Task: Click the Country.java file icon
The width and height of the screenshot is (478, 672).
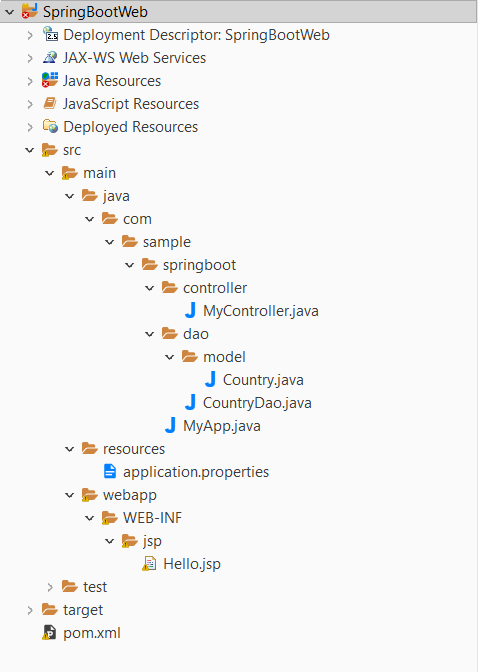Action: [210, 379]
